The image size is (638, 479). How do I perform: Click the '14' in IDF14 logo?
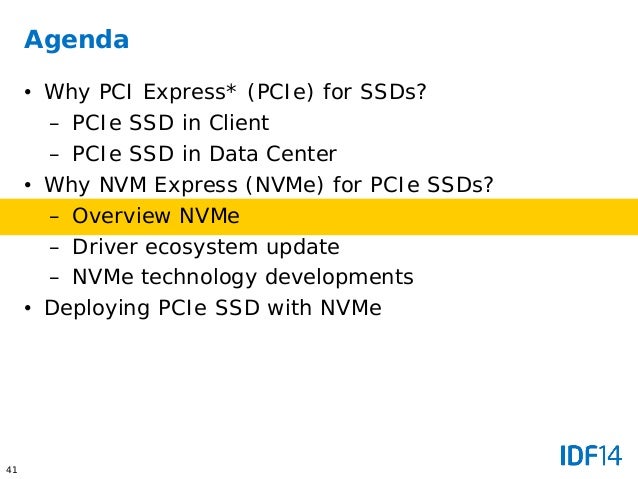[609, 456]
